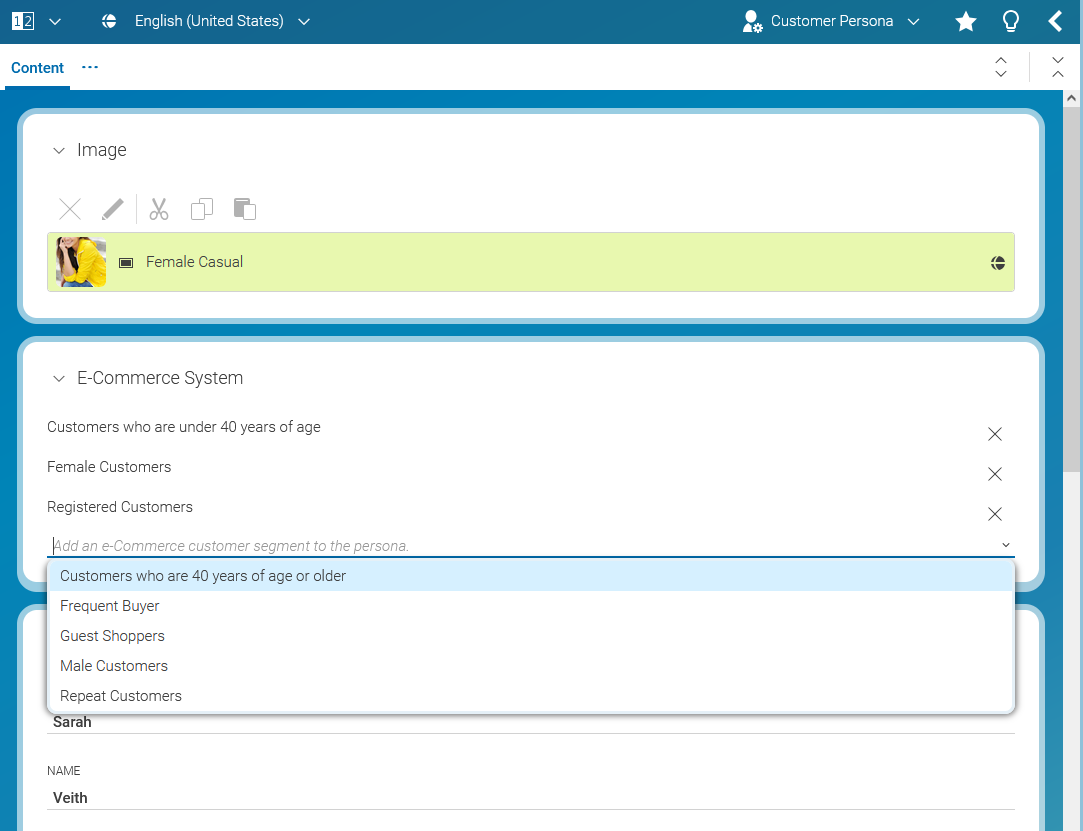
Task: Remove the Female Customers segment
Action: (995, 474)
